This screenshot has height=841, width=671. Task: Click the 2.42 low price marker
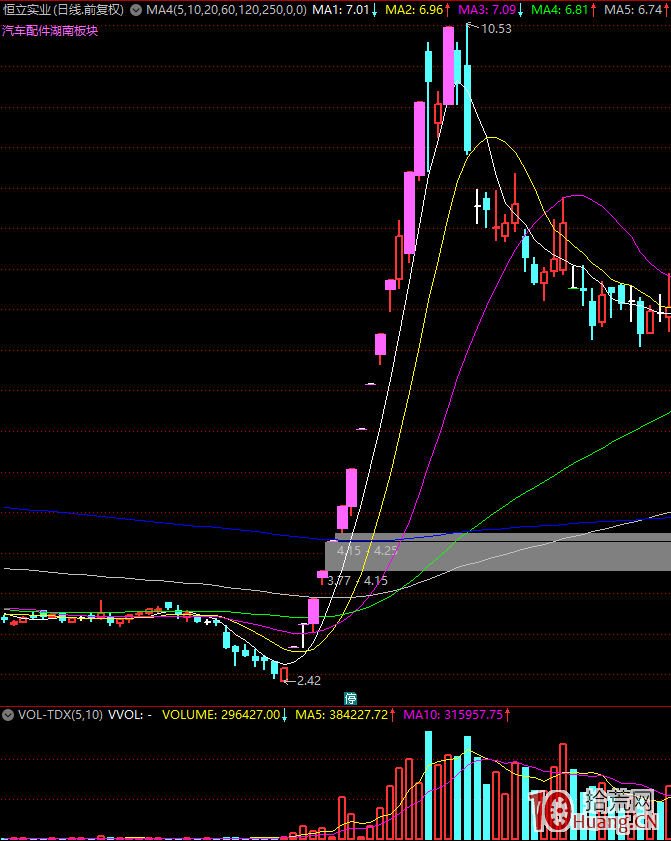308,681
